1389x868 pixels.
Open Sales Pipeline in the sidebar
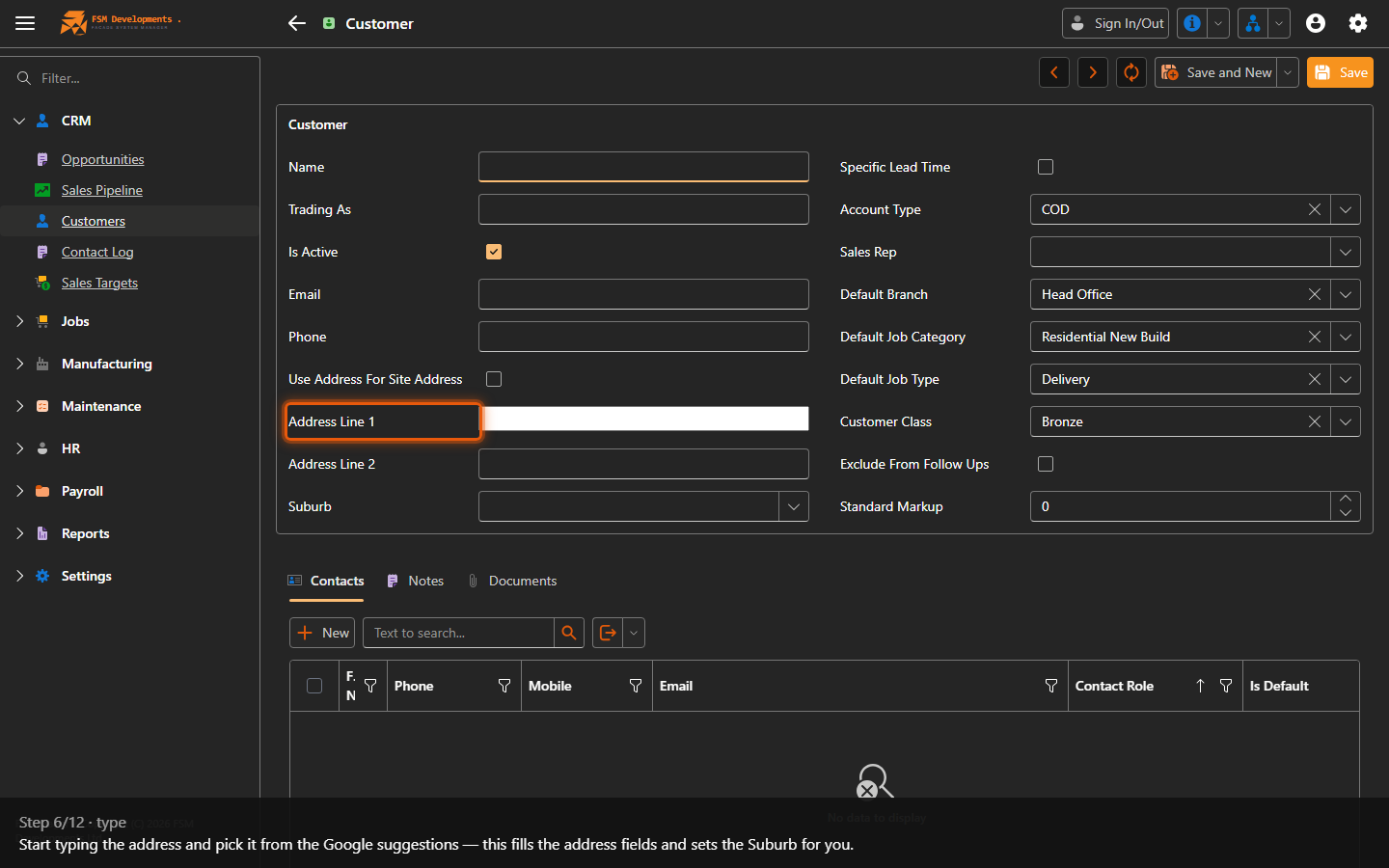101,190
